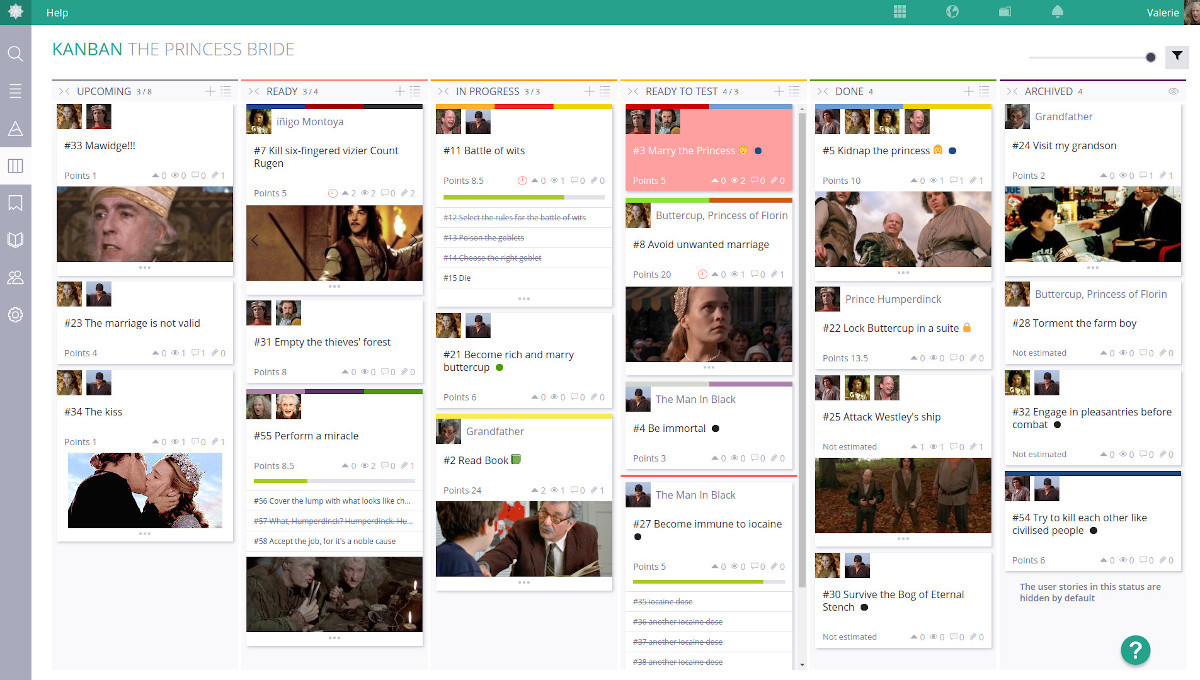Fold the READY column
Screen dimensions: 1200x680
[253, 91]
